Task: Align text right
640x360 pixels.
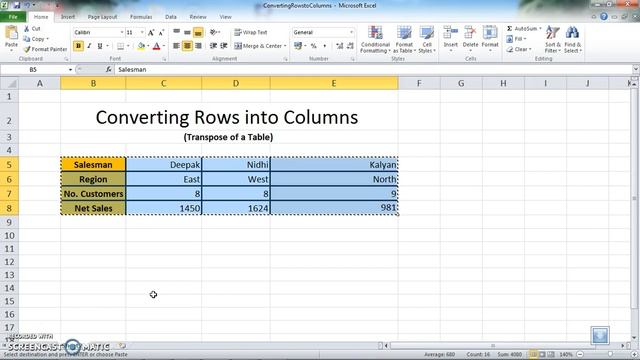Action: click(x=198, y=46)
